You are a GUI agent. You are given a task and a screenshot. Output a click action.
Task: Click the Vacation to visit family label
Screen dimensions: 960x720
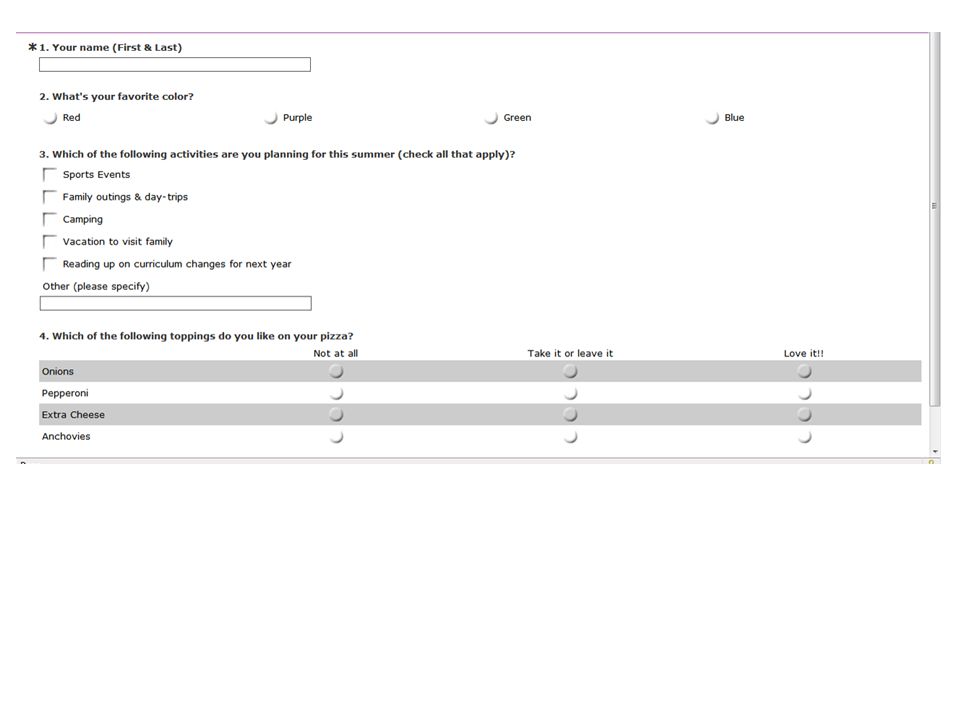[118, 241]
